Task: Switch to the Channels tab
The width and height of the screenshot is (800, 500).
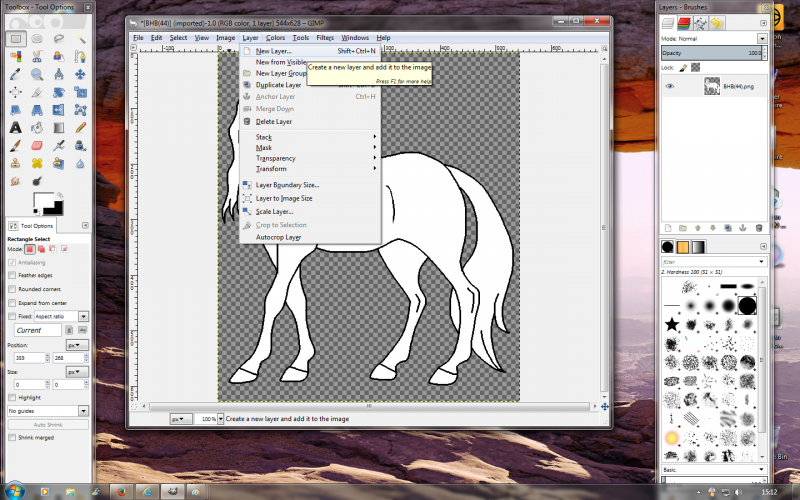Action: (x=684, y=23)
